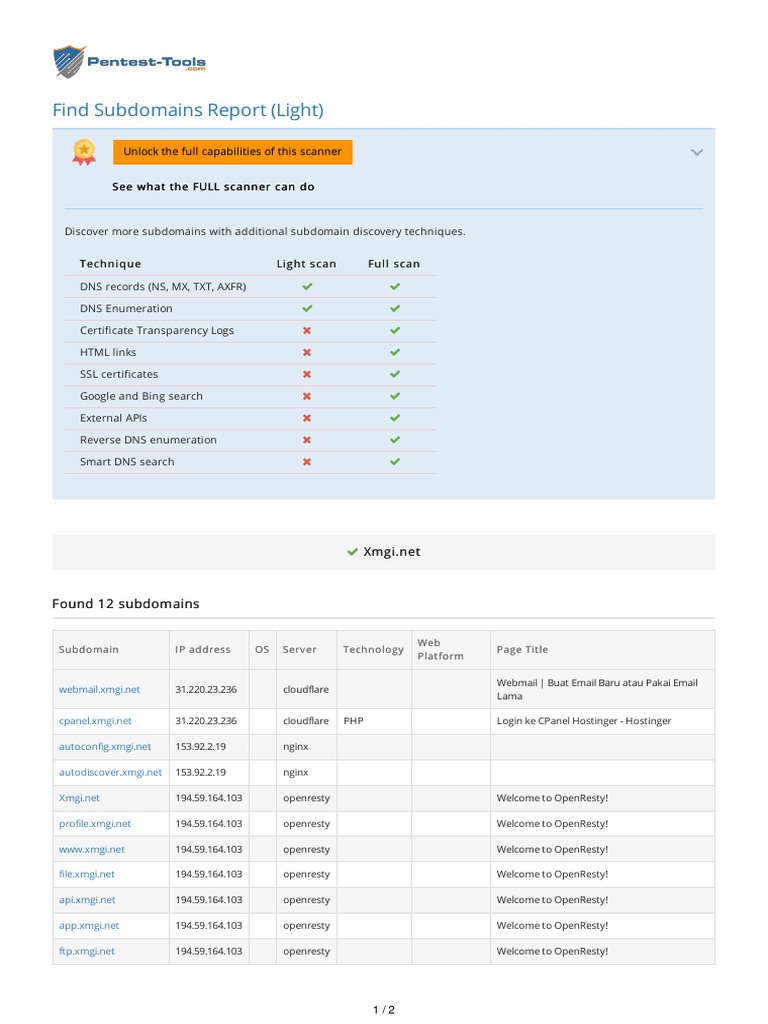Select See what the FULL scanner can do
This screenshot has width=768, height=1024.
point(213,187)
